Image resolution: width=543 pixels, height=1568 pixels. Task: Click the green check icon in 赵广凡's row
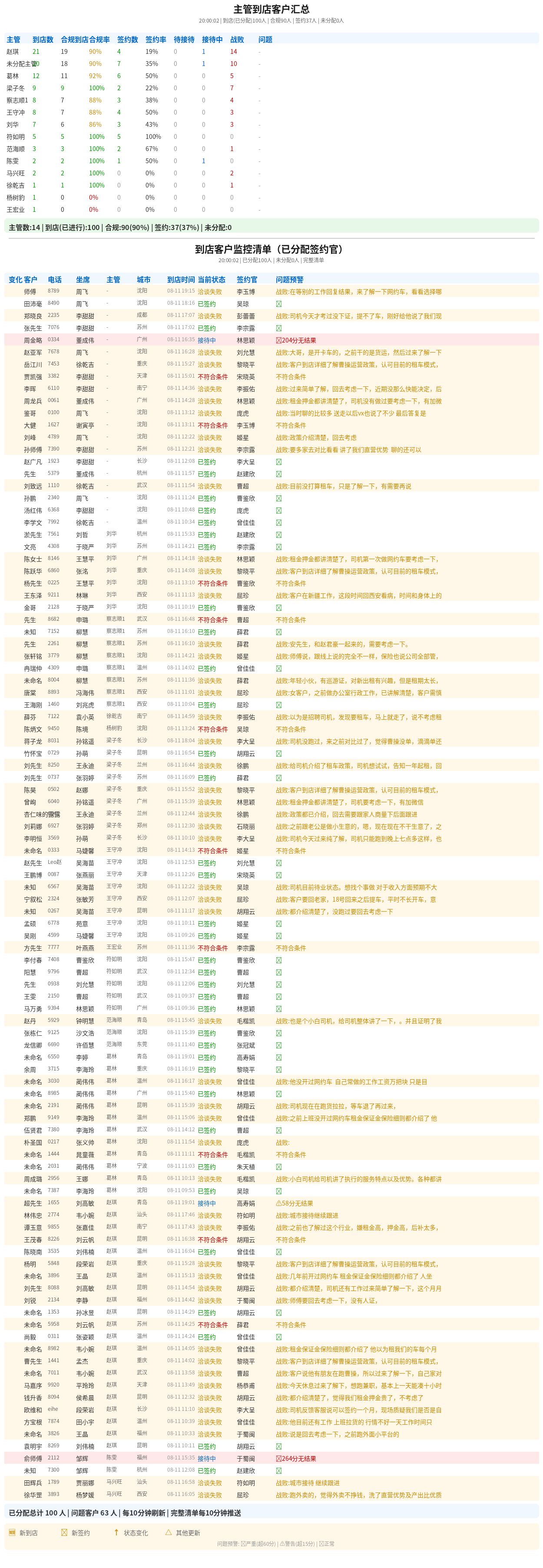tap(279, 462)
